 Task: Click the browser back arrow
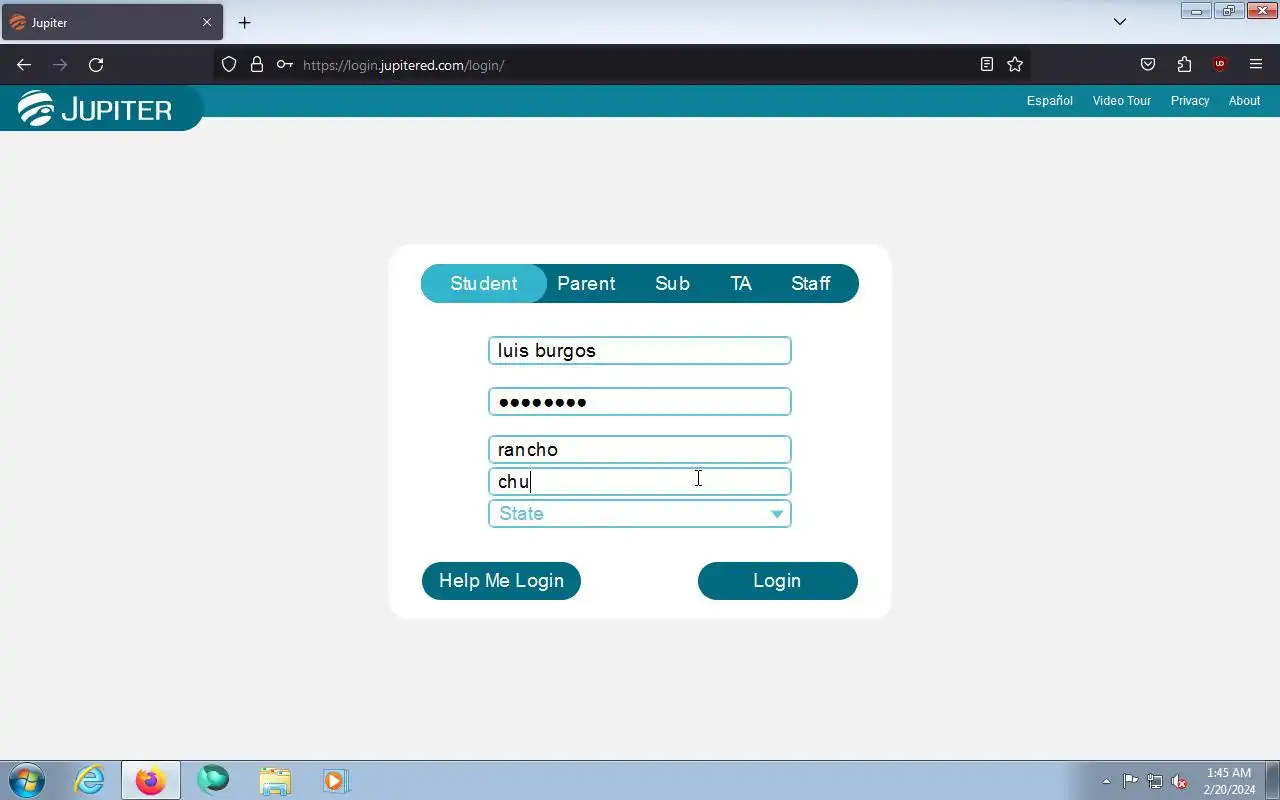coord(24,65)
